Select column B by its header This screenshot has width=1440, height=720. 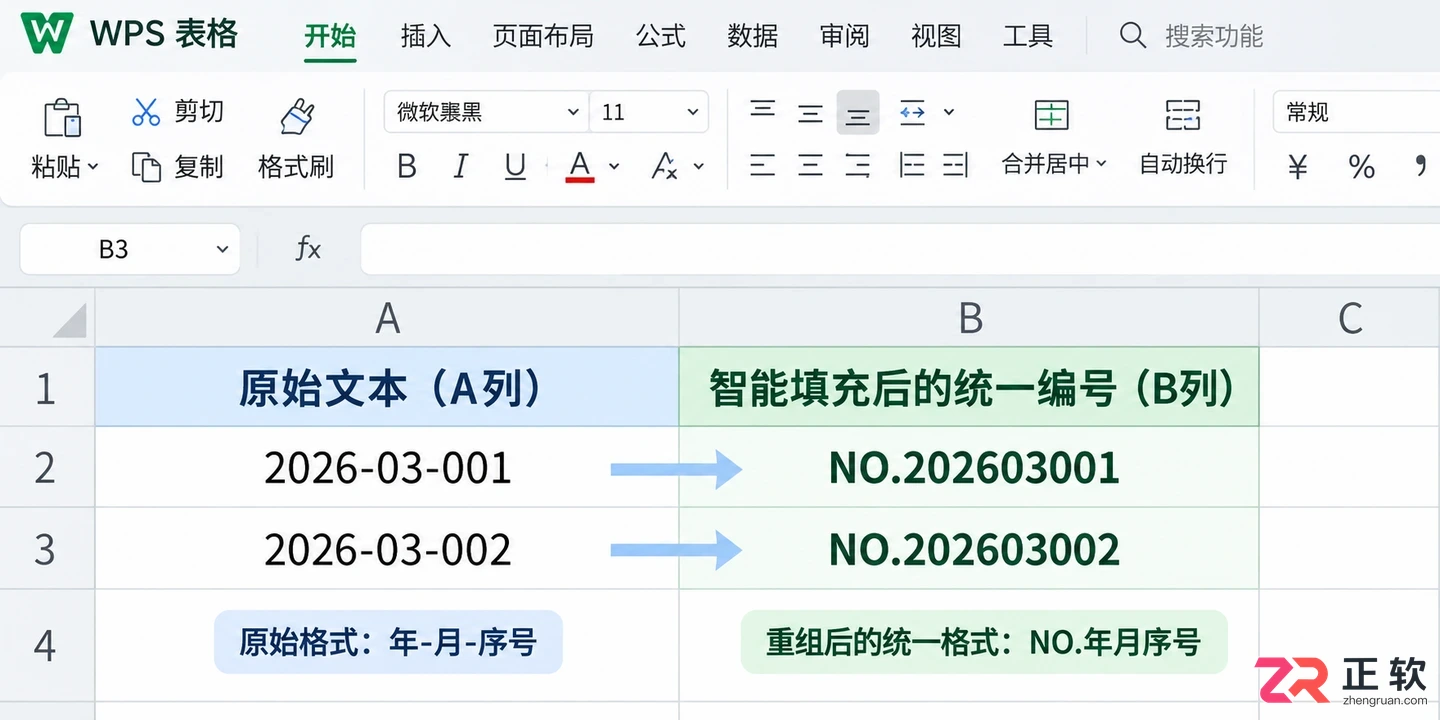[969, 318]
